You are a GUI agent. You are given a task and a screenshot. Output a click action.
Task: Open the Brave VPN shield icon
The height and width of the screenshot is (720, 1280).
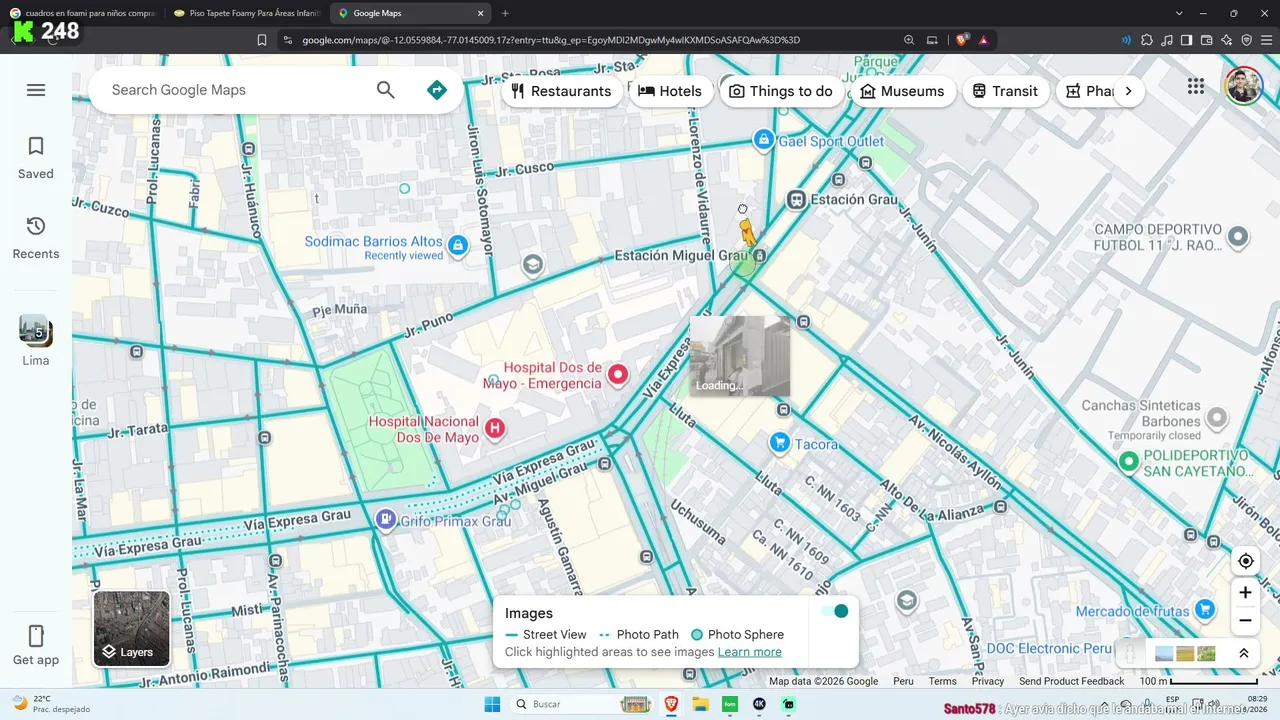(1246, 40)
